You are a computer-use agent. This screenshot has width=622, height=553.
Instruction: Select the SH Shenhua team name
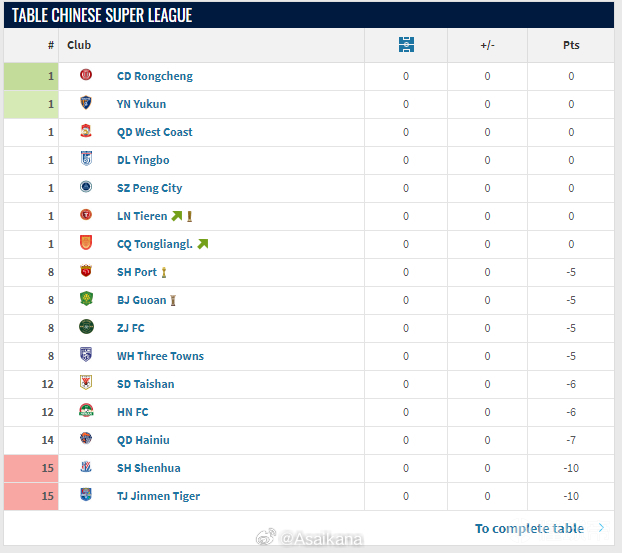148,468
